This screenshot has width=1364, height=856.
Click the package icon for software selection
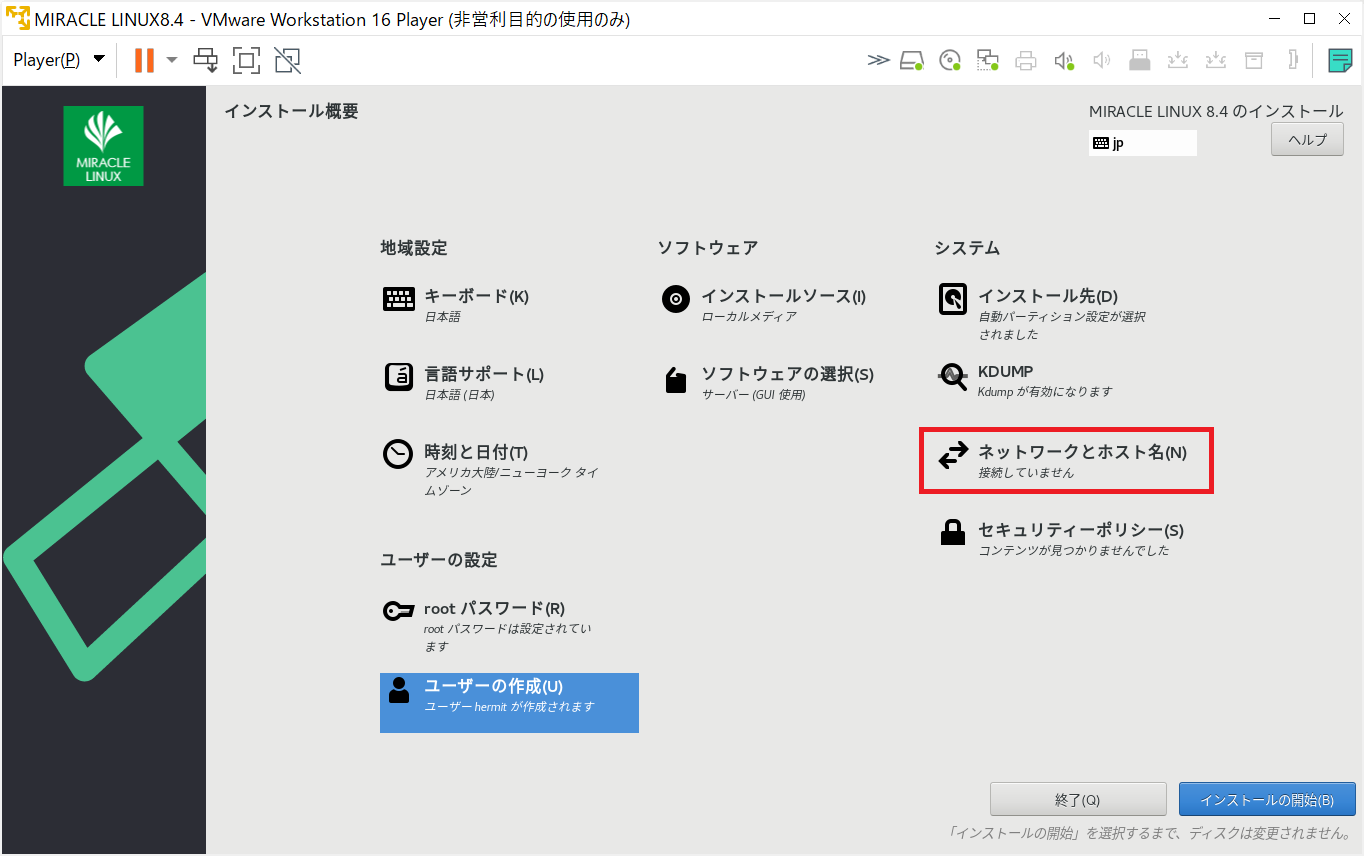pyautogui.click(x=676, y=380)
